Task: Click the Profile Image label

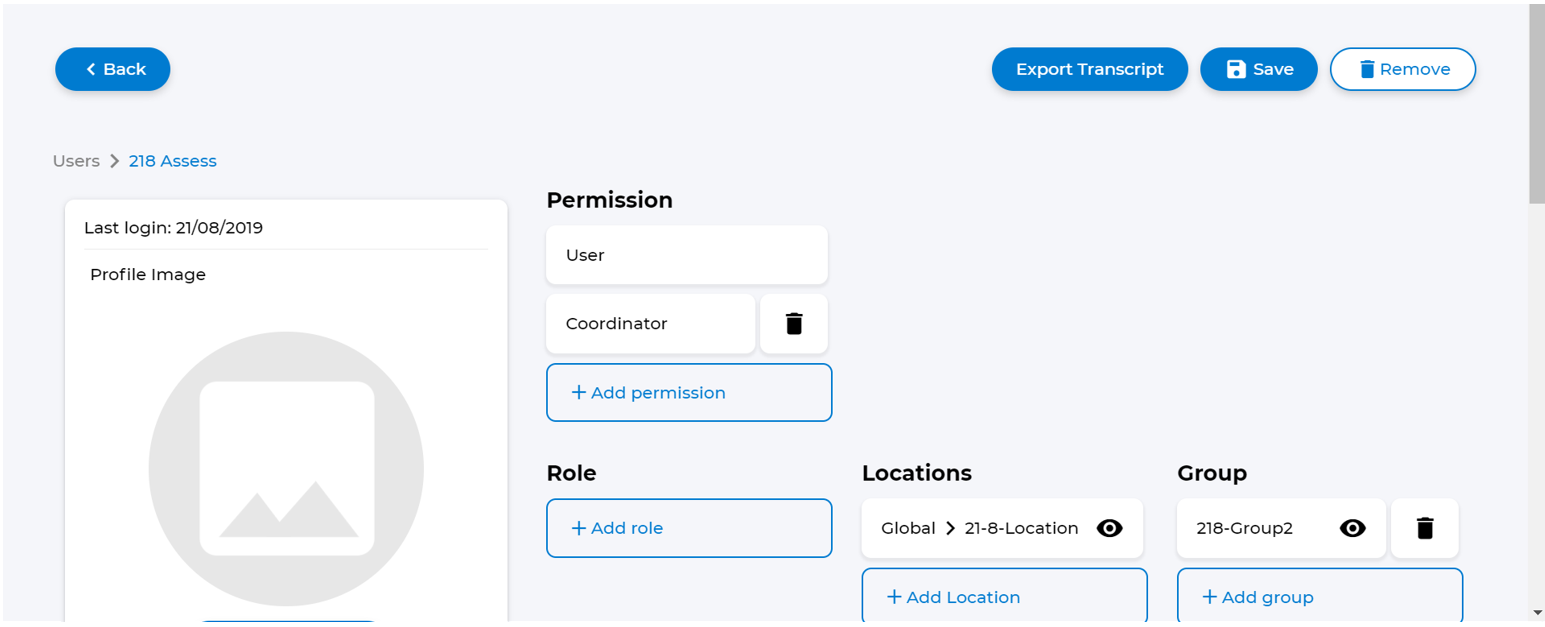Action: tap(148, 274)
